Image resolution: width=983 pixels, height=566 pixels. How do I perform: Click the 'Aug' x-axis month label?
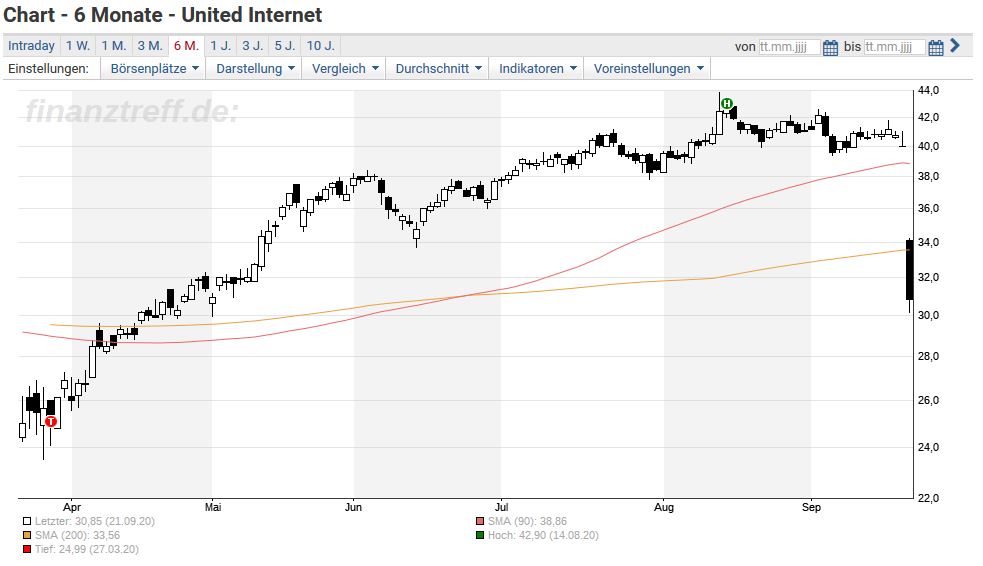[x=664, y=507]
